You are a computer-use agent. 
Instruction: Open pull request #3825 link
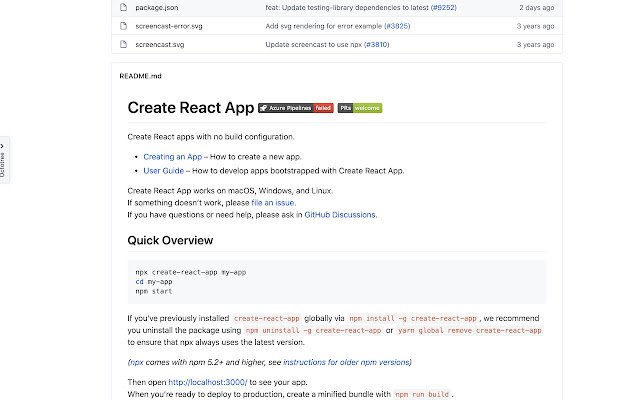pos(397,26)
